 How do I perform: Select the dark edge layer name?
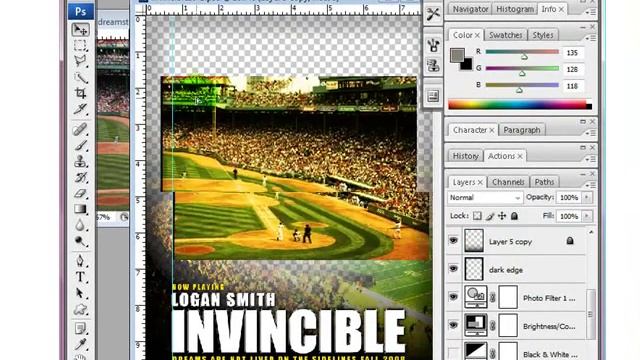(506, 270)
